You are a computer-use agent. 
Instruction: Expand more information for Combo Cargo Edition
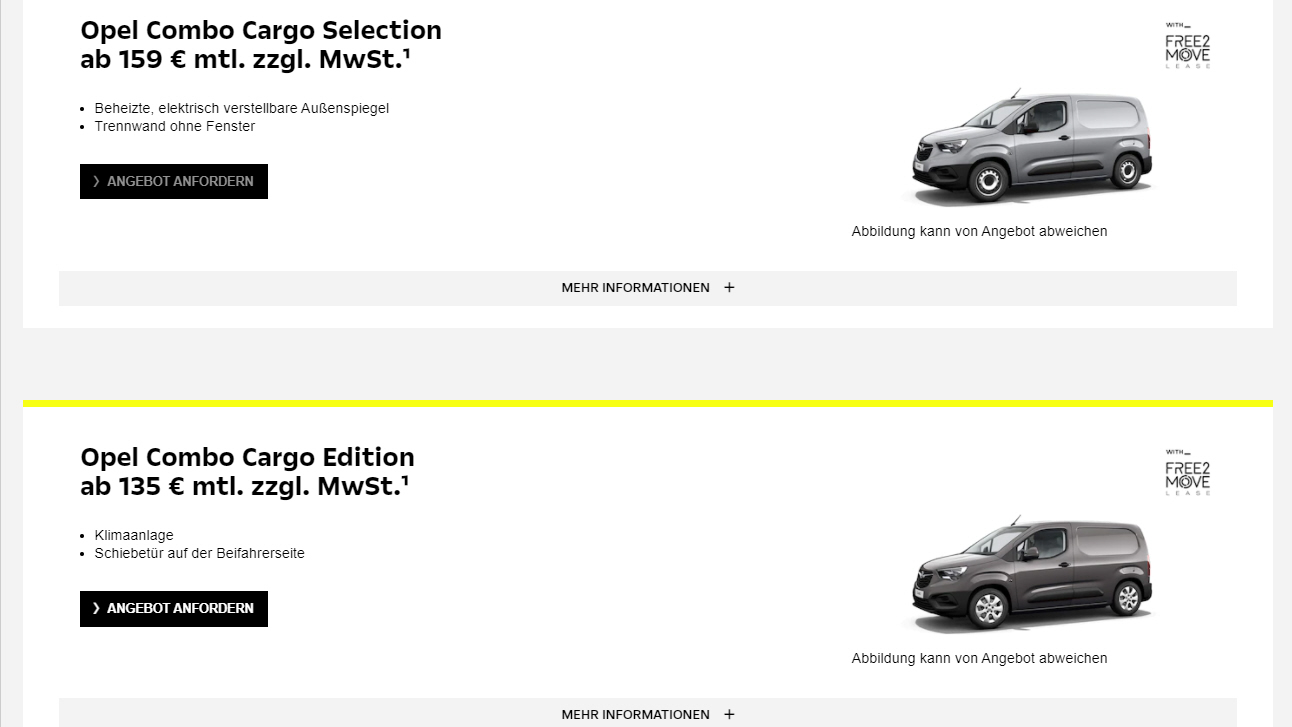point(648,713)
